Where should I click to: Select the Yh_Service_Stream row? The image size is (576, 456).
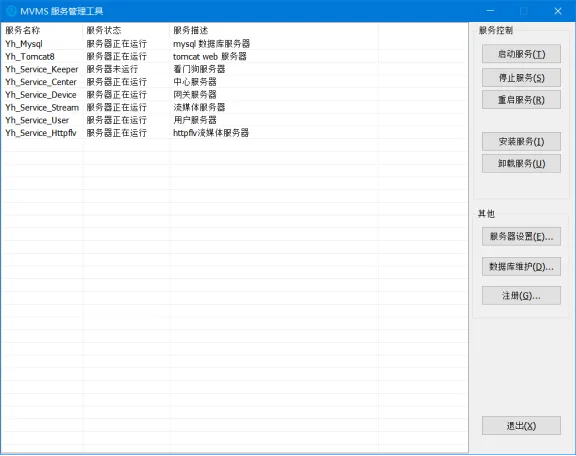click(234, 107)
